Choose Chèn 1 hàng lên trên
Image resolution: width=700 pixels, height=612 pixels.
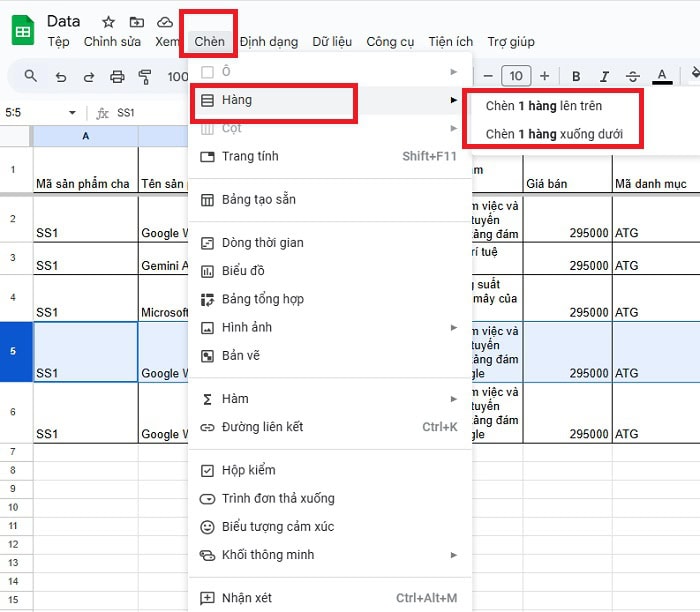[x=544, y=106]
